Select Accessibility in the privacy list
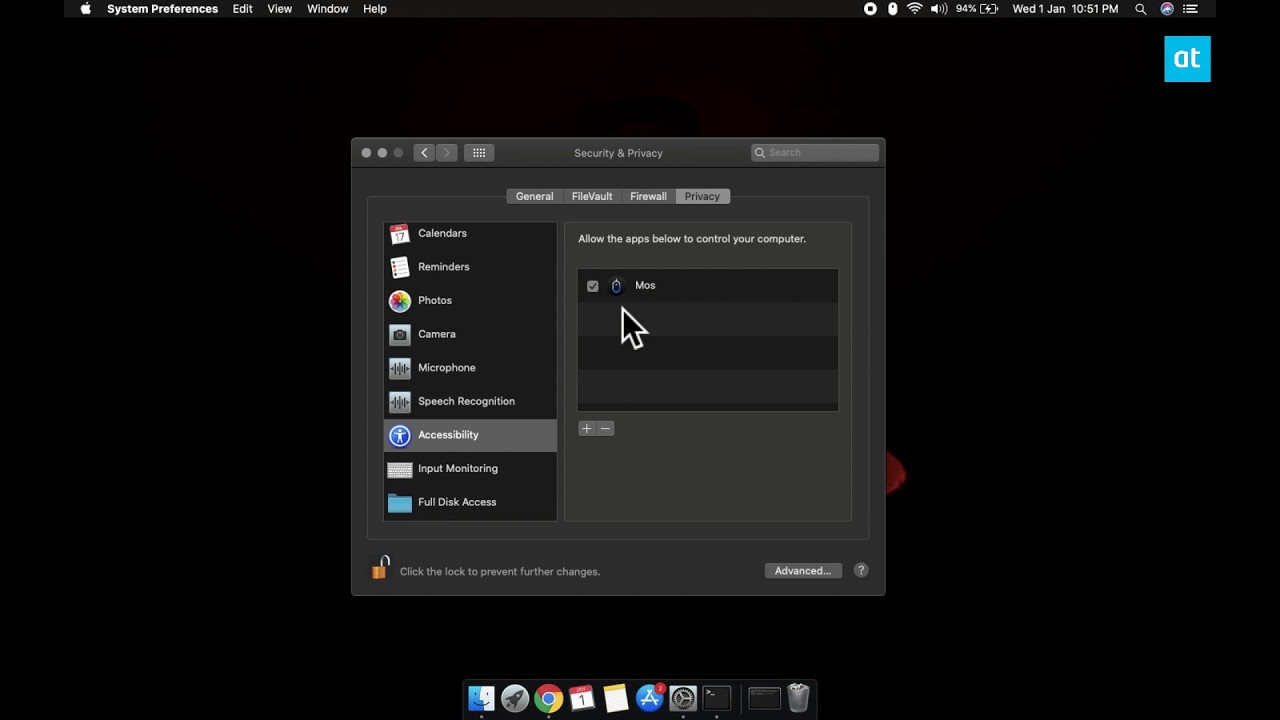The width and height of the screenshot is (1280, 720). (x=470, y=435)
